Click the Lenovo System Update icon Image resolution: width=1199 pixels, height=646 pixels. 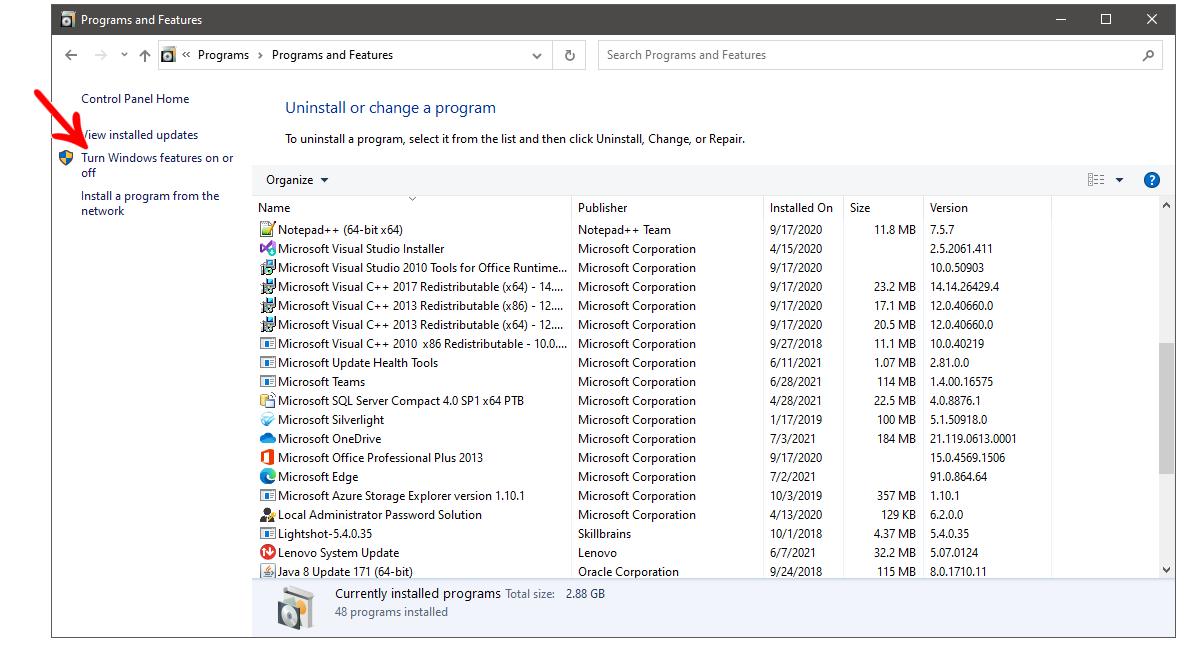(x=268, y=552)
